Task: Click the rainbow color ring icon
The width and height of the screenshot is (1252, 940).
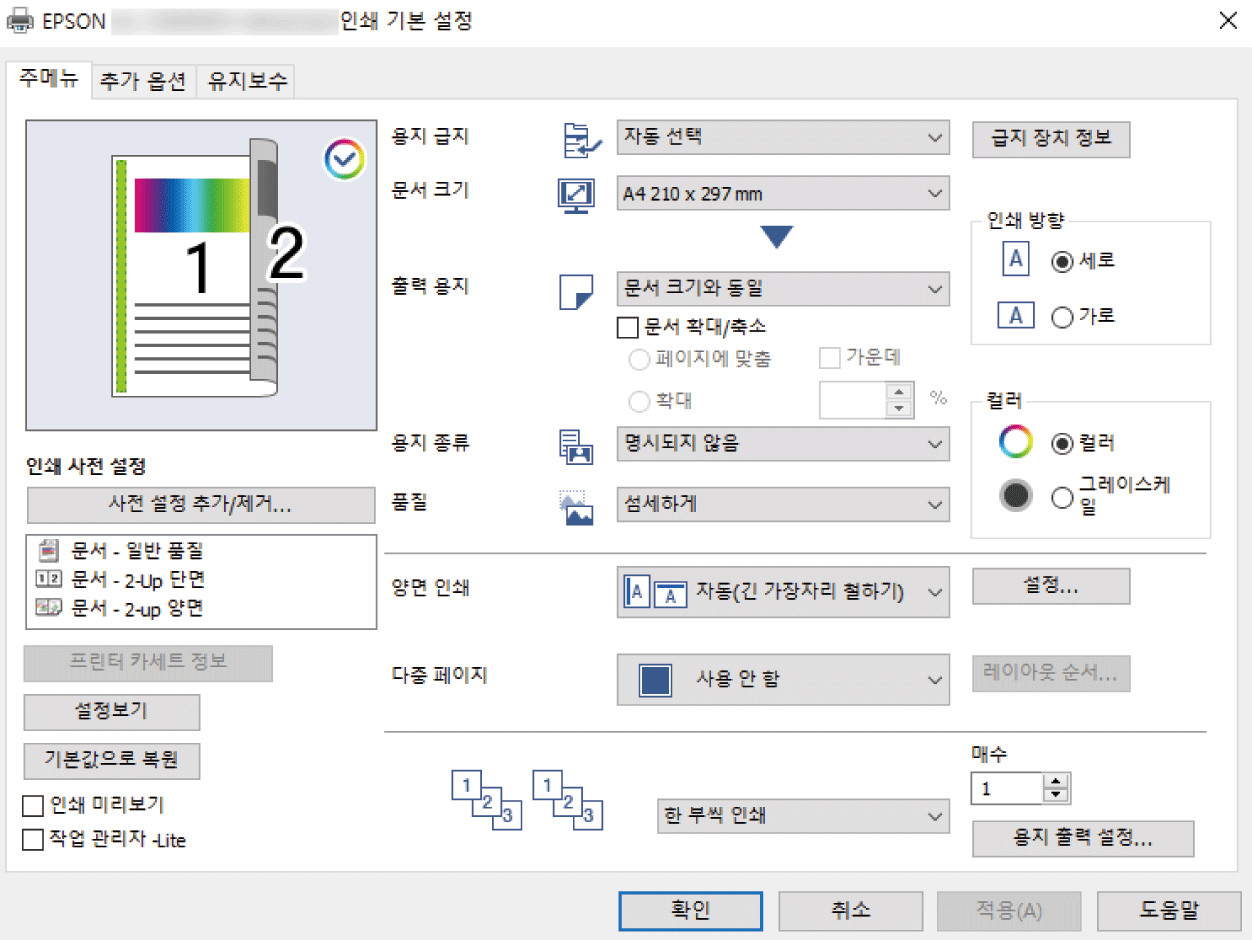Action: pyautogui.click(x=1016, y=444)
